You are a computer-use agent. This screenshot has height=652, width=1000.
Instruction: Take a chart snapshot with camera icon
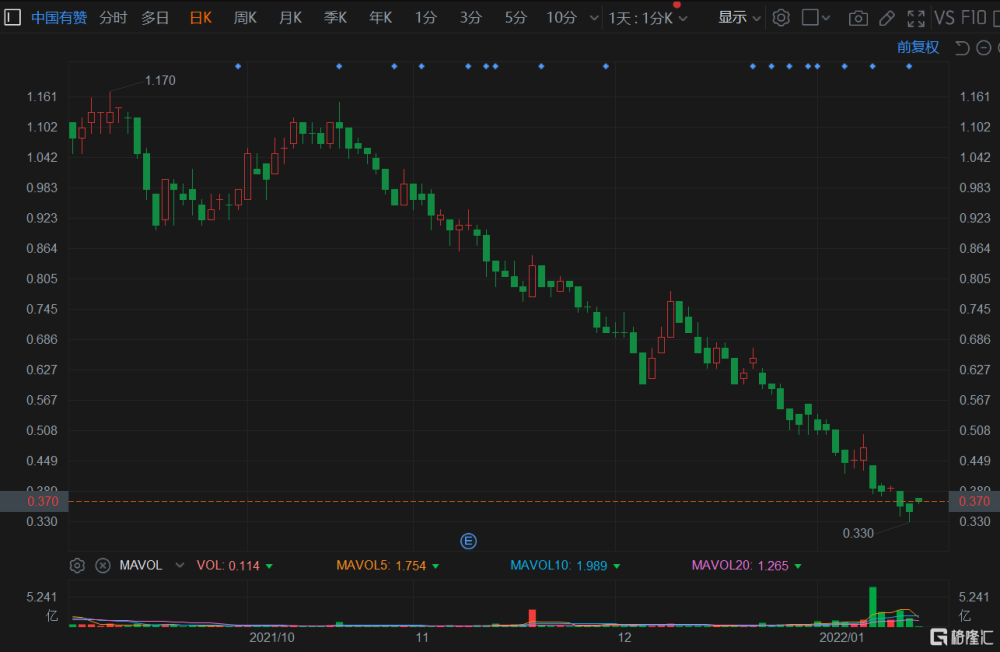pyautogui.click(x=858, y=19)
